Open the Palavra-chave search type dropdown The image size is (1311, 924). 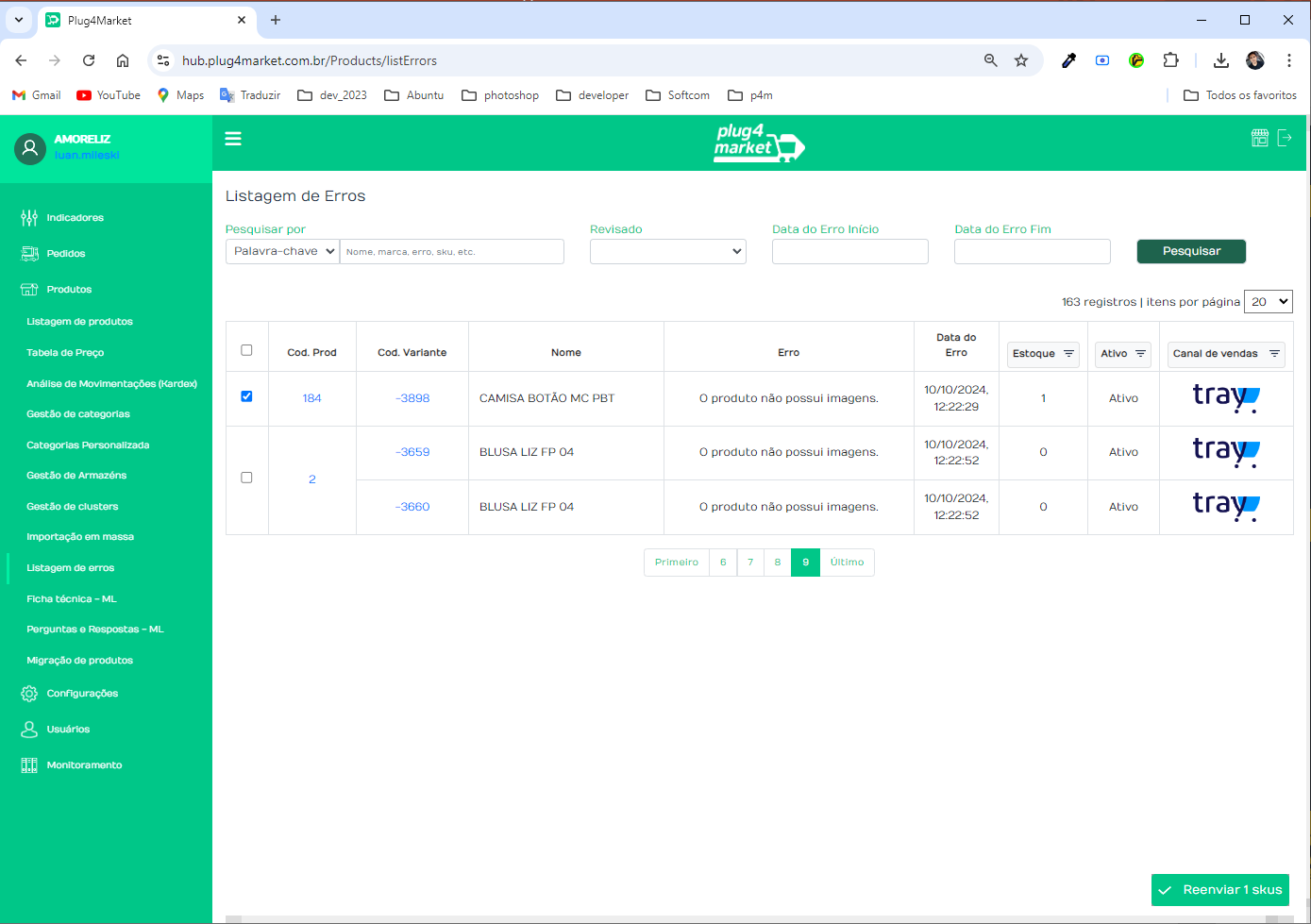tap(282, 252)
